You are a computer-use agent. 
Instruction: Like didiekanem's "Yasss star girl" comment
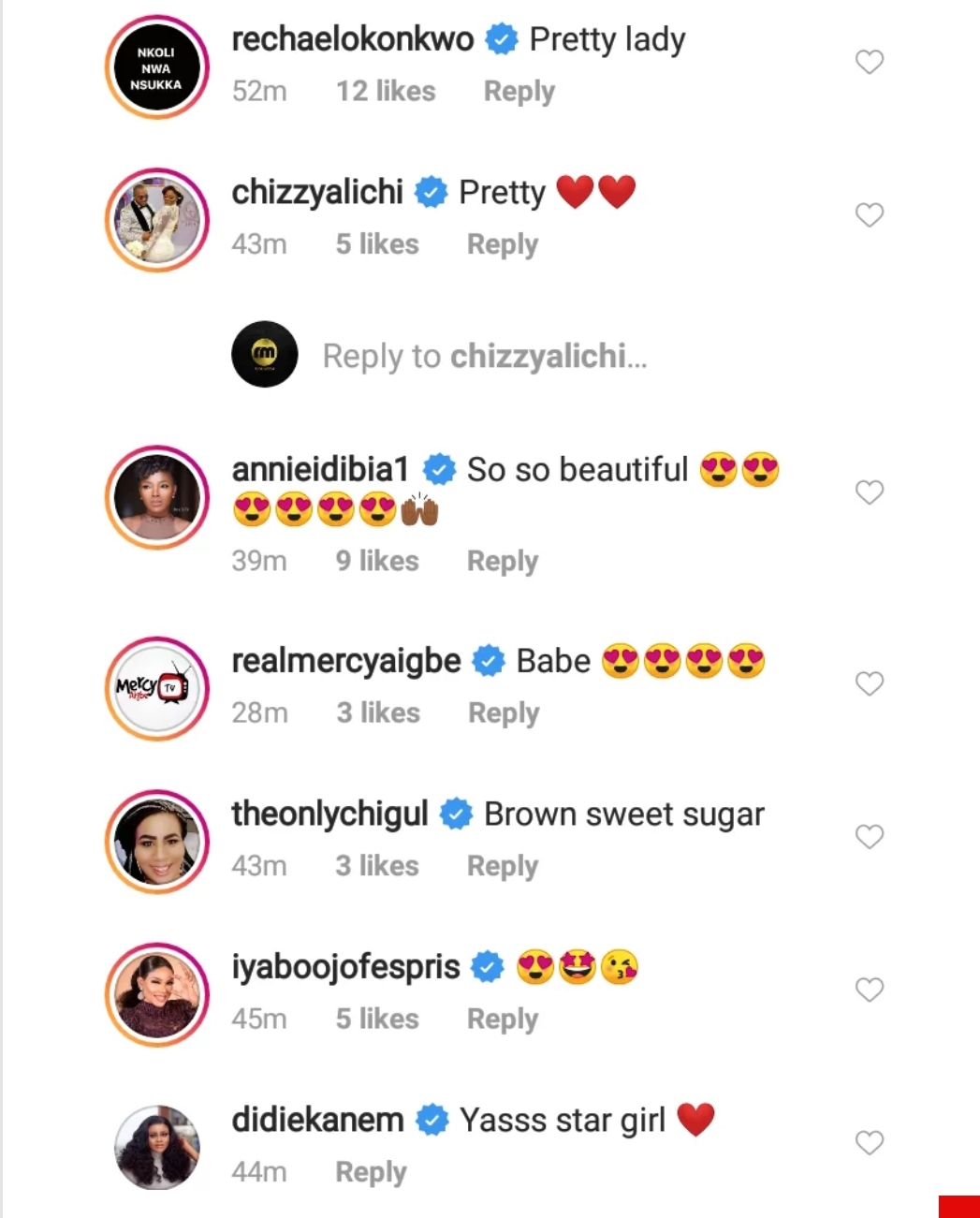(870, 1142)
